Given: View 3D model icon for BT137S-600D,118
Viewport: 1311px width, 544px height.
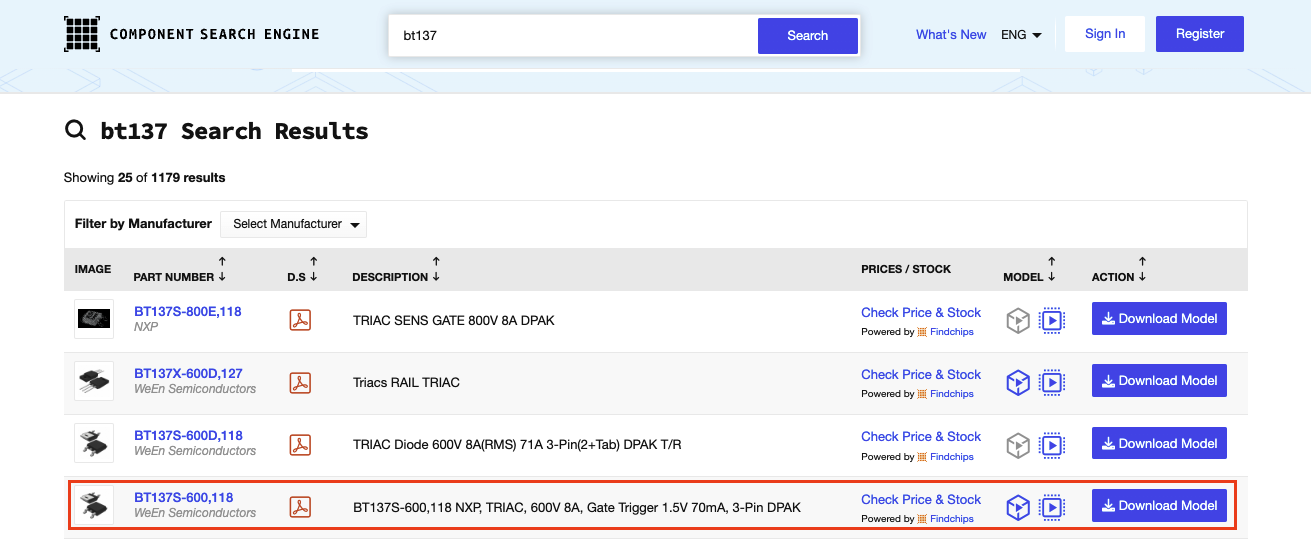Looking at the screenshot, I should (x=1018, y=444).
